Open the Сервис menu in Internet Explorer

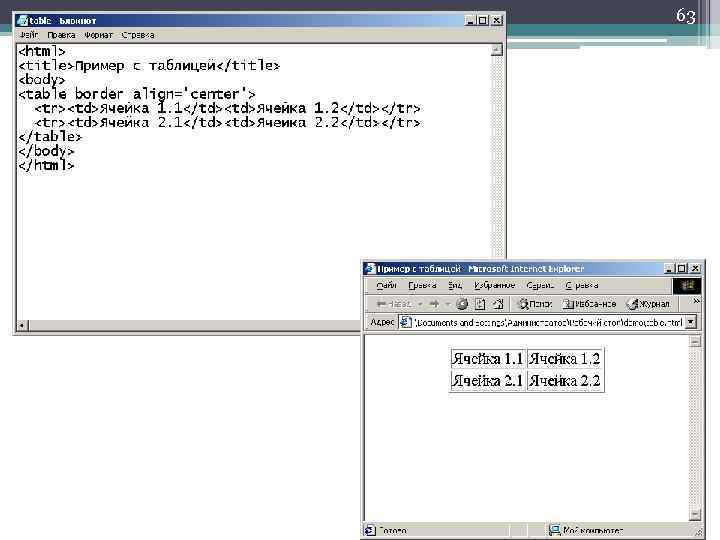coord(540,286)
